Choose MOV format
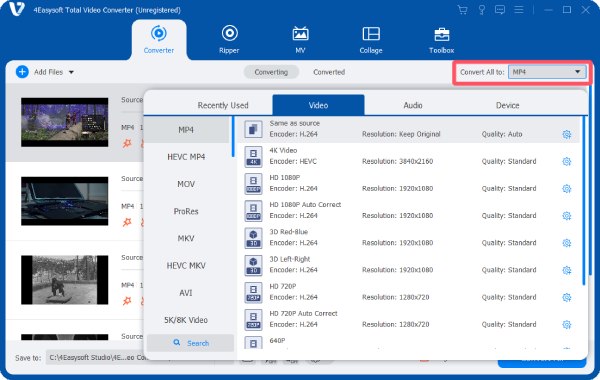This screenshot has width=600, height=380. (x=186, y=184)
